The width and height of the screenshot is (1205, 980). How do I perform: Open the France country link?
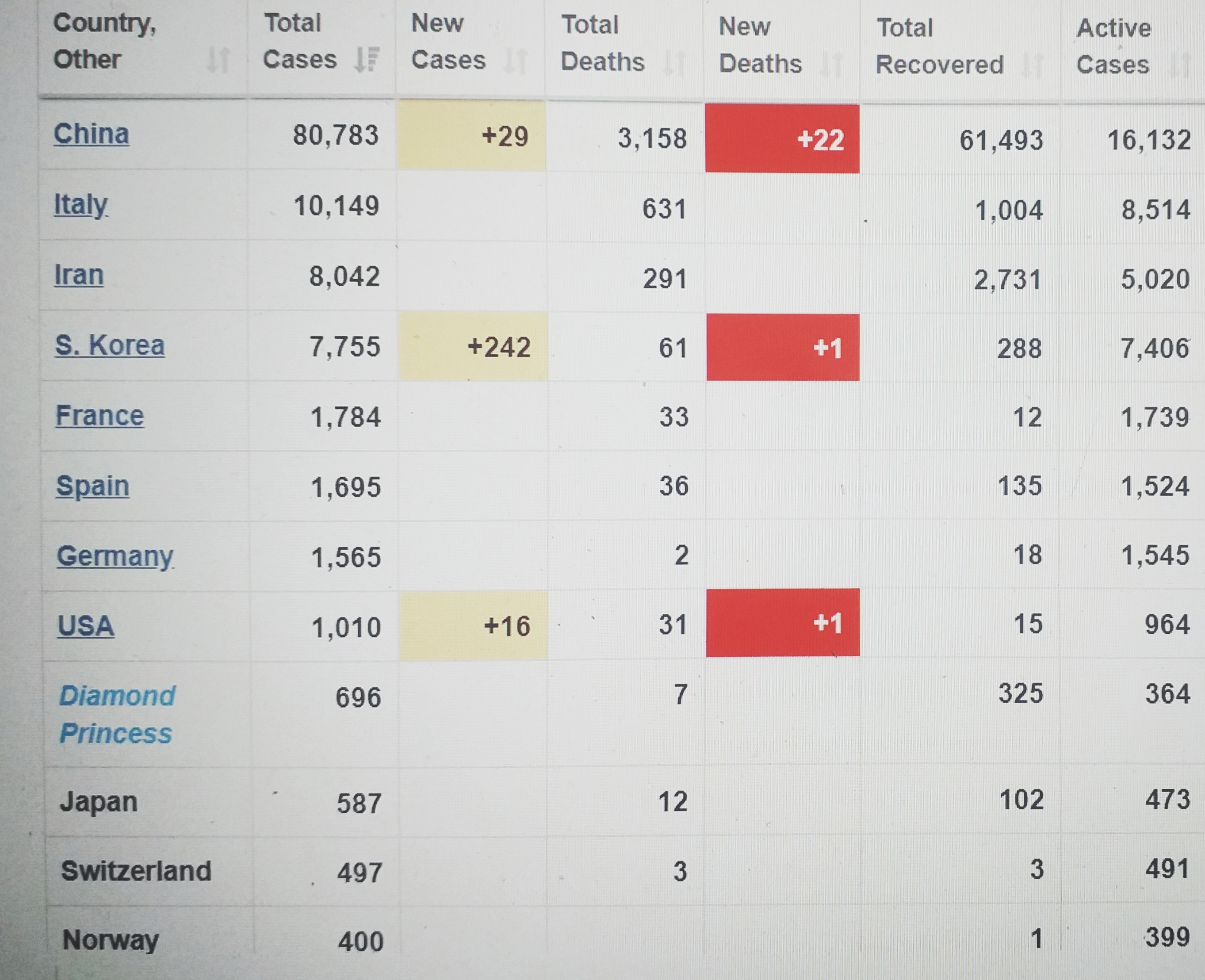(100, 416)
